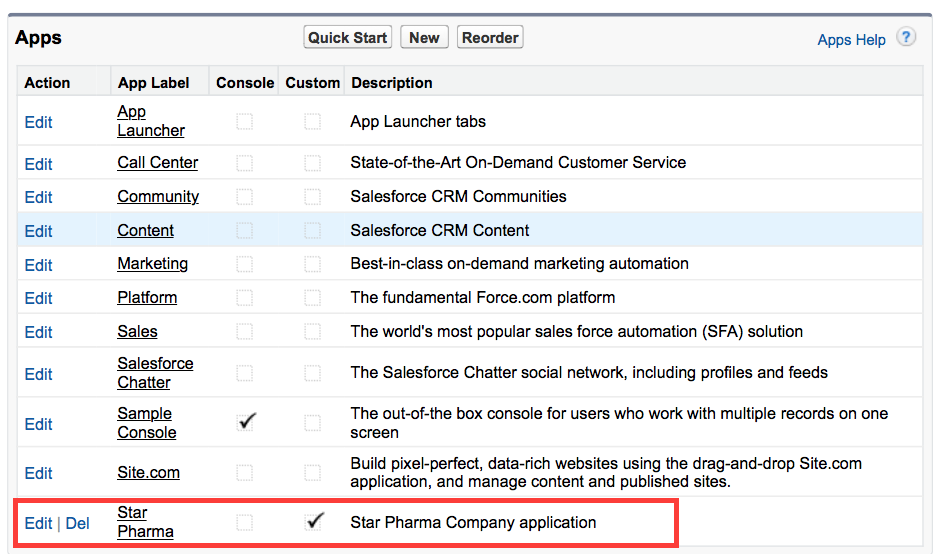Edit the Community app
The image size is (946, 554).
point(39,197)
